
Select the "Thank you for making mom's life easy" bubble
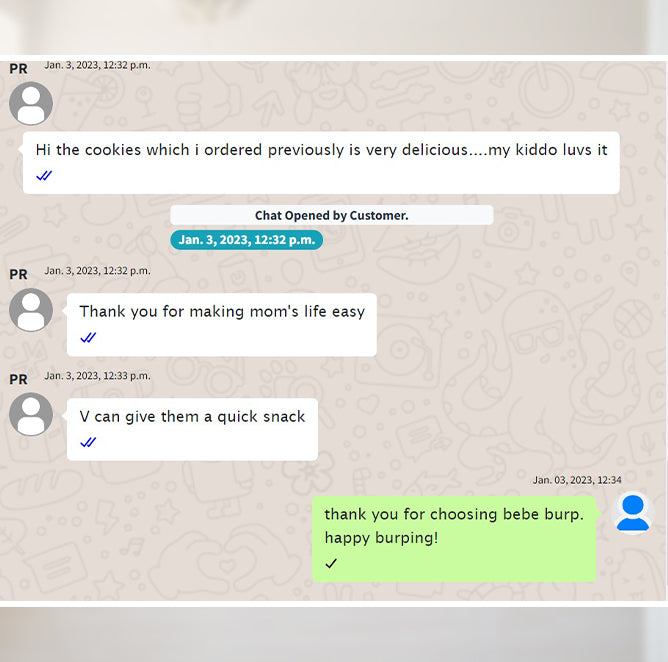tap(222, 325)
